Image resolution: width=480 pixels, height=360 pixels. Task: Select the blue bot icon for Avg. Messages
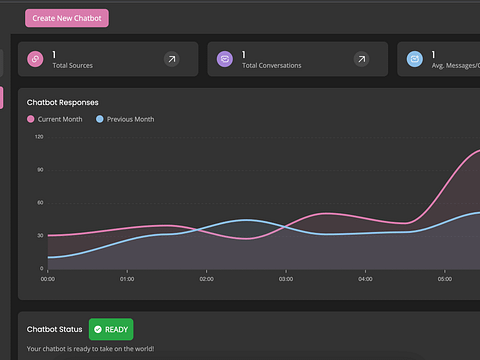[415, 59]
